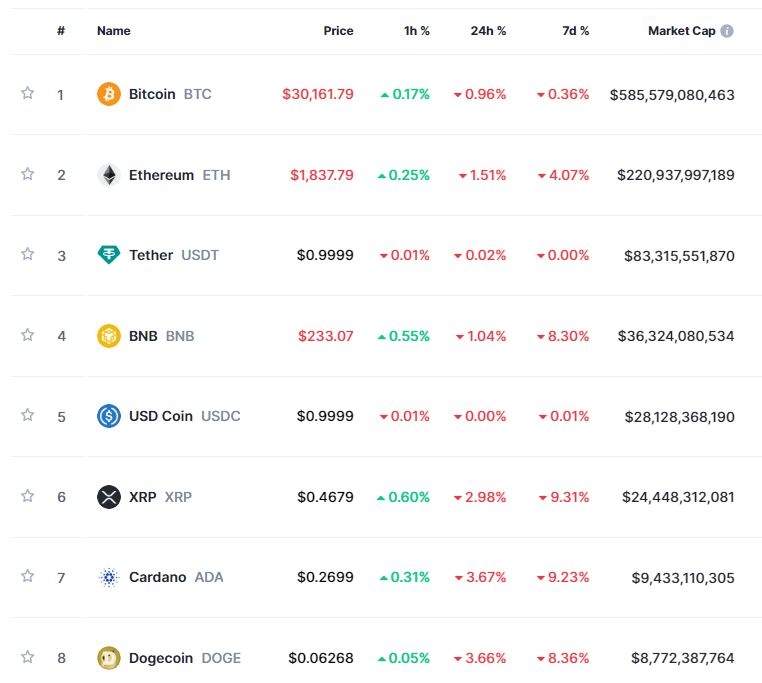Click the Bitcoin logo icon
This screenshot has height=683, width=762.
tap(108, 94)
